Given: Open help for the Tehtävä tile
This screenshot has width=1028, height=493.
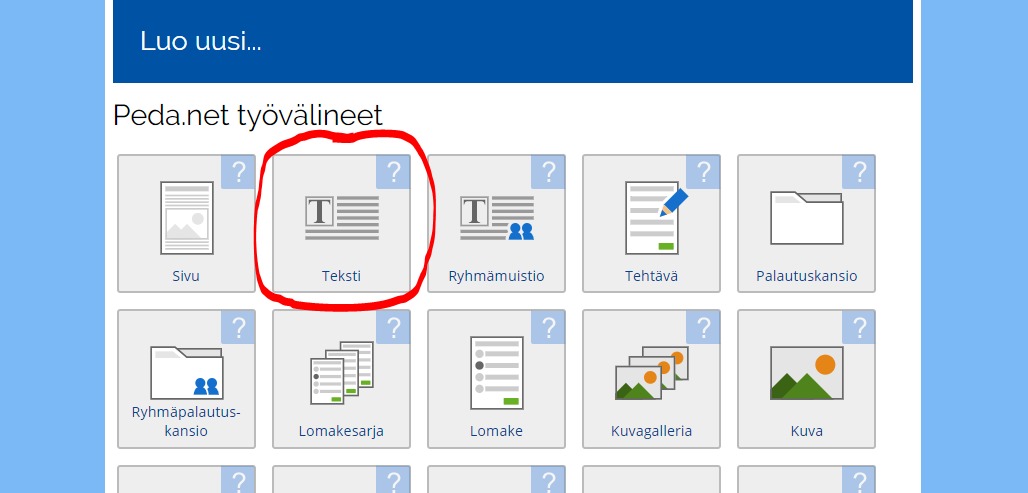Looking at the screenshot, I should pyautogui.click(x=703, y=172).
